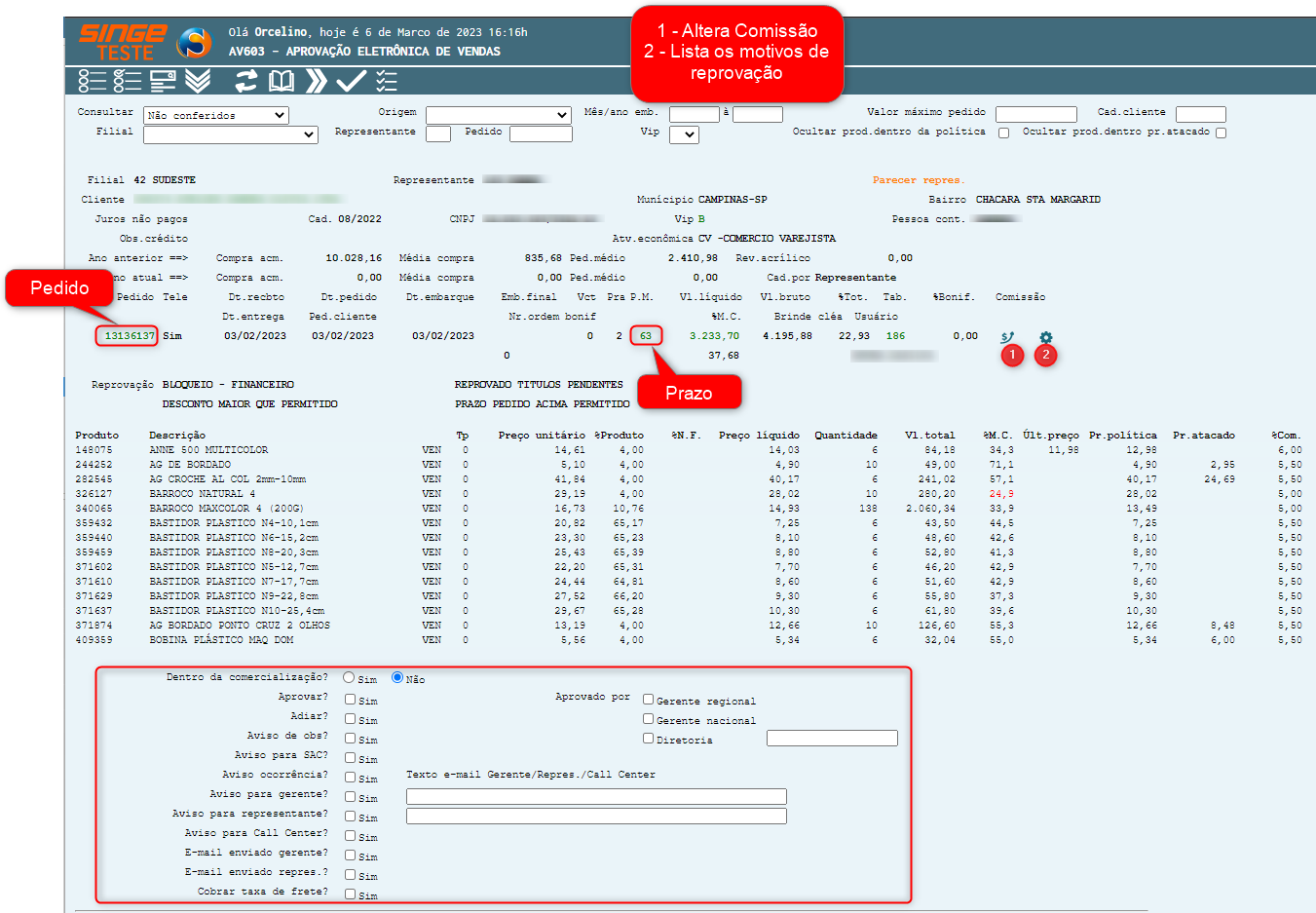The height and width of the screenshot is (913, 1316).
Task: Click the gear icon for rejection reasons
Action: 1045,337
